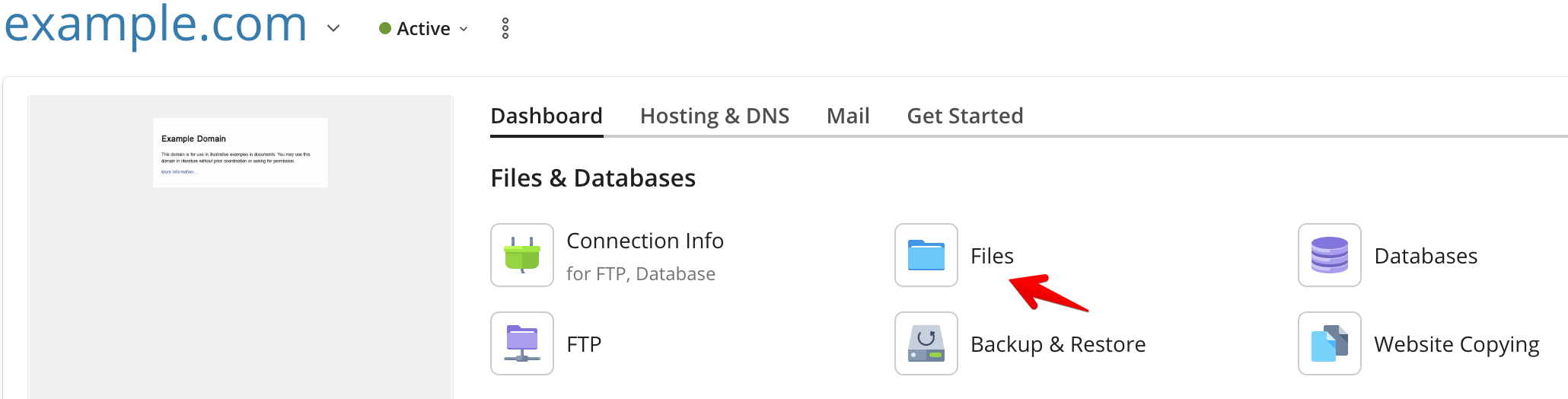Expand the example.com domain chevron
1568x399 pixels.
333,29
